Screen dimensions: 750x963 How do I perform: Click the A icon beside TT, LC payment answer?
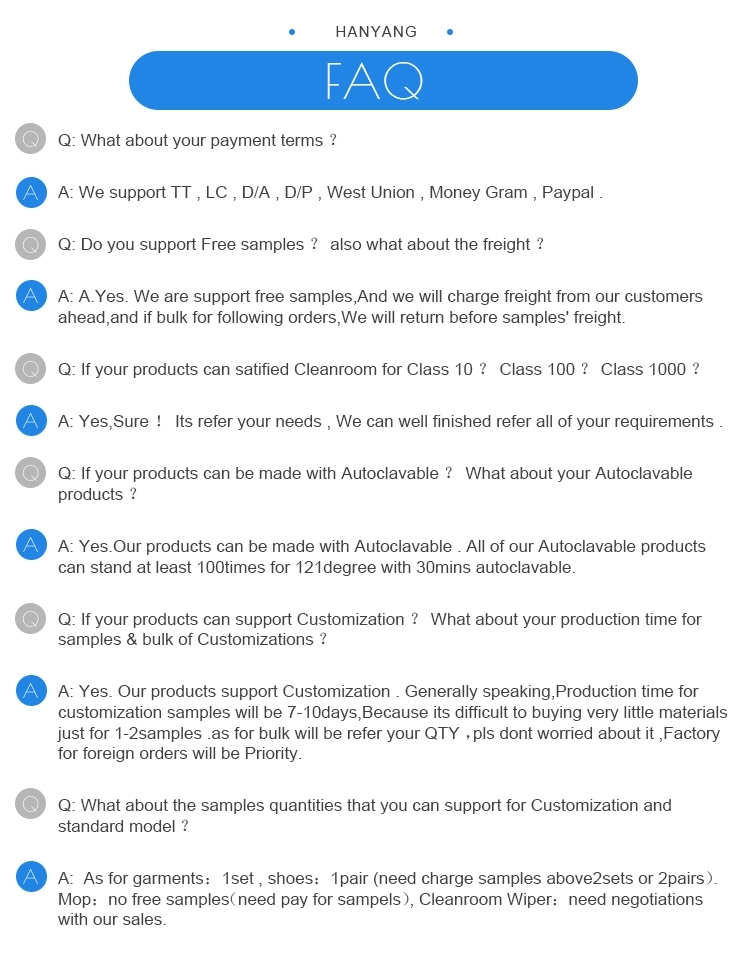coord(31,192)
